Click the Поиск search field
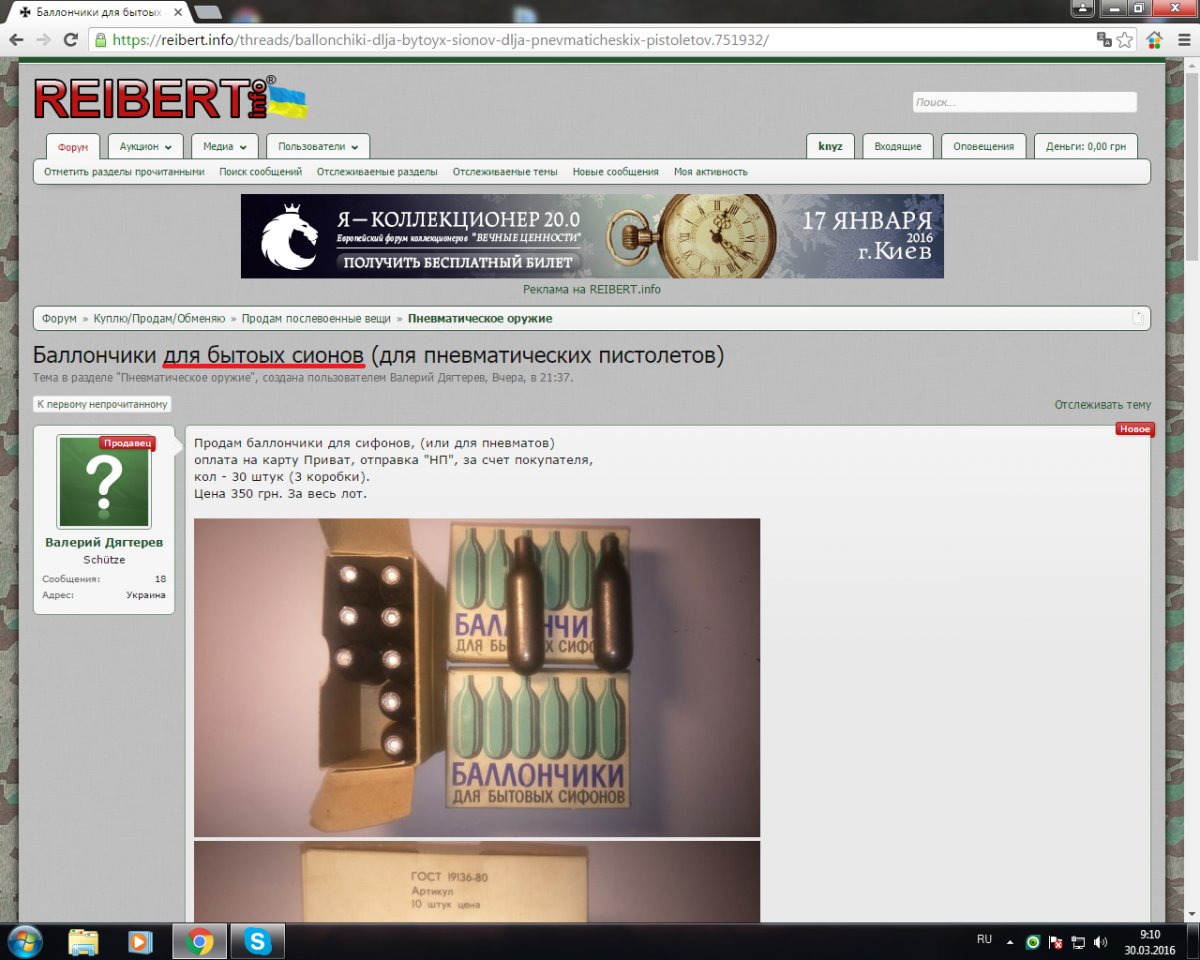This screenshot has height=960, width=1200. (x=1024, y=102)
